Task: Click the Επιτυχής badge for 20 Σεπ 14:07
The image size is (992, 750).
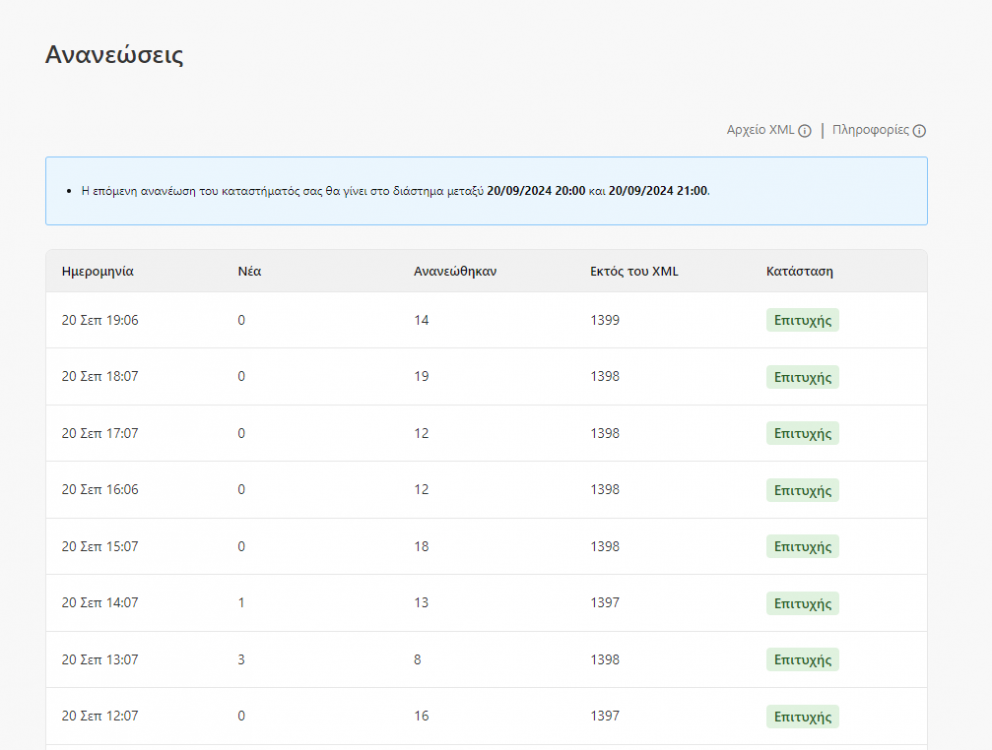Action: point(802,603)
